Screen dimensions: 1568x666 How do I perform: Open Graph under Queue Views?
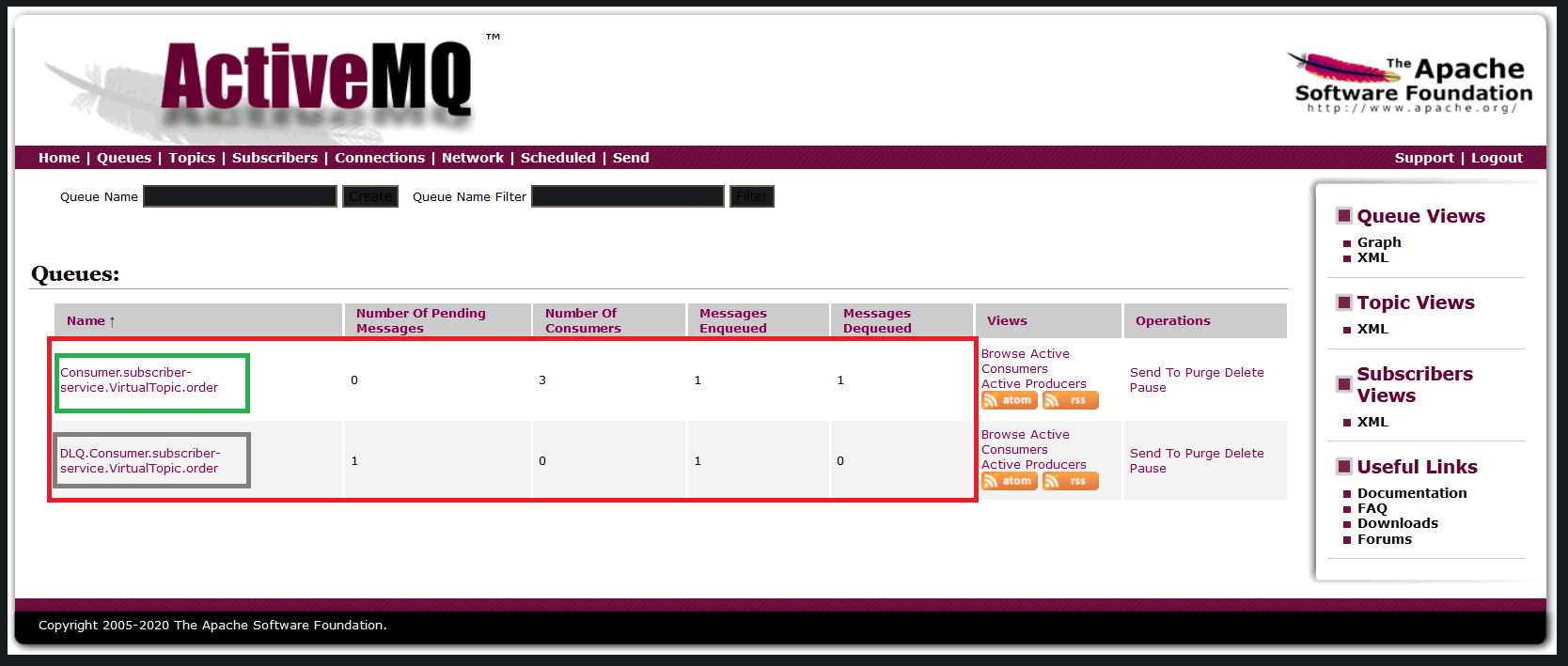[1379, 242]
